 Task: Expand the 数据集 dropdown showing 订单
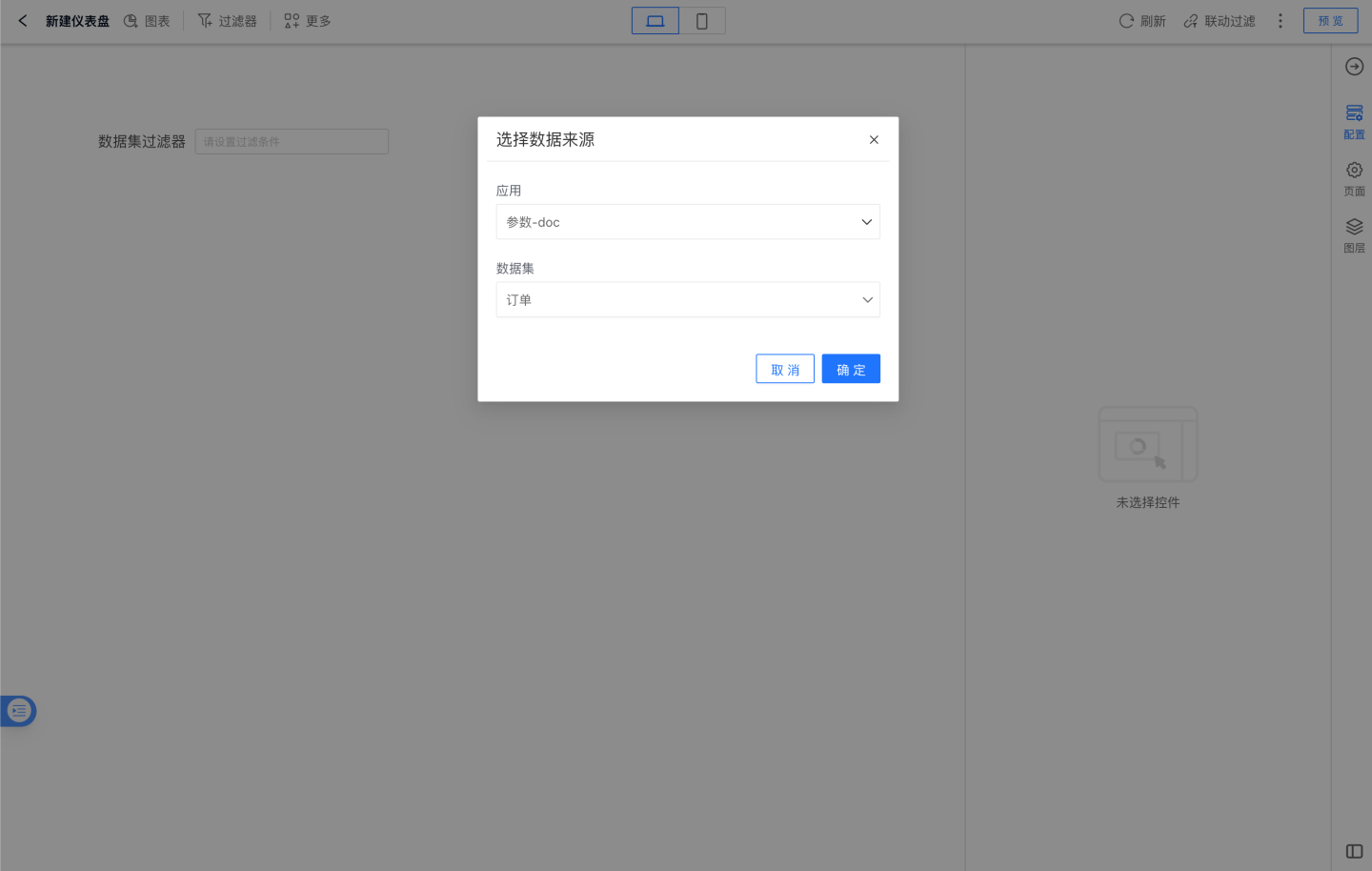point(687,300)
